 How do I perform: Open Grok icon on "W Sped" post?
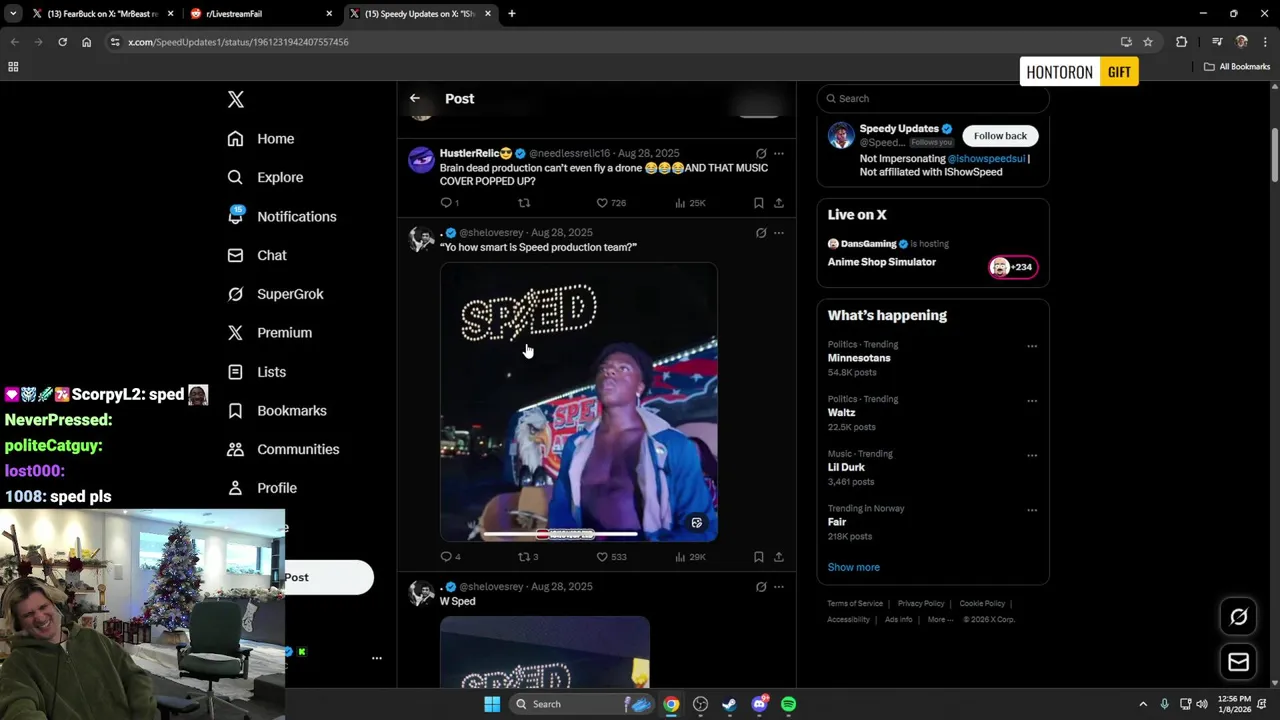pos(761,587)
